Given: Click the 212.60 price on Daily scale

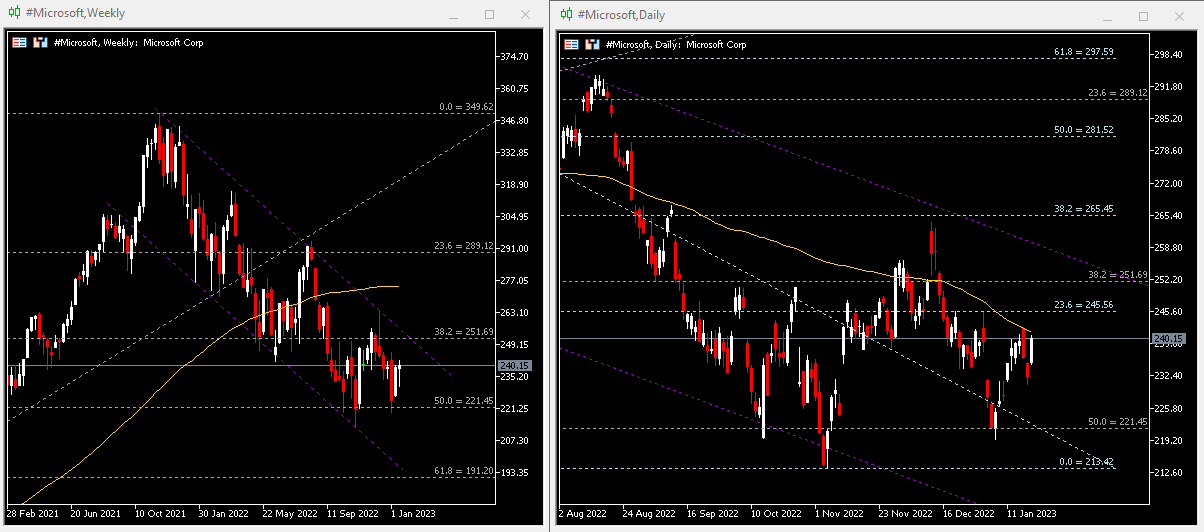Looking at the screenshot, I should 1167,473.
